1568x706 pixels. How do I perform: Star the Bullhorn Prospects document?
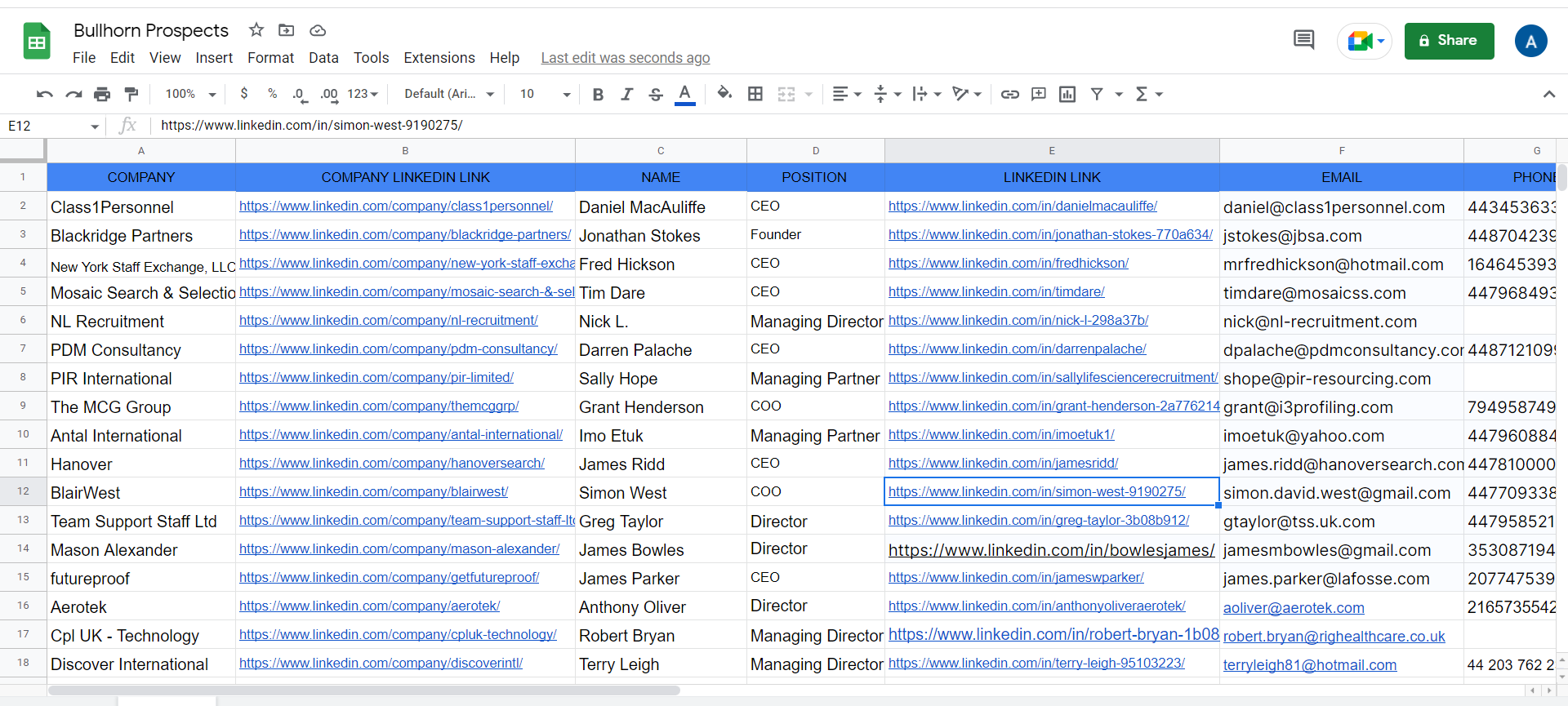click(256, 30)
